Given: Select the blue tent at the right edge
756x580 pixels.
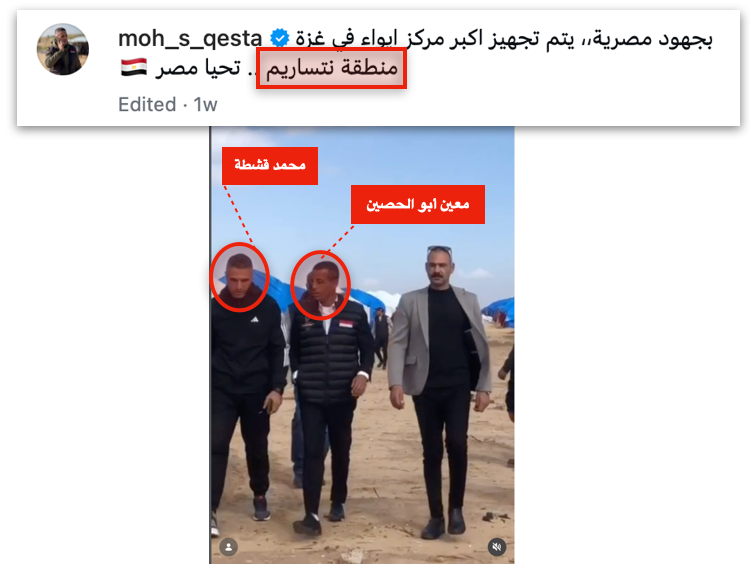Looking at the screenshot, I should tap(499, 312).
